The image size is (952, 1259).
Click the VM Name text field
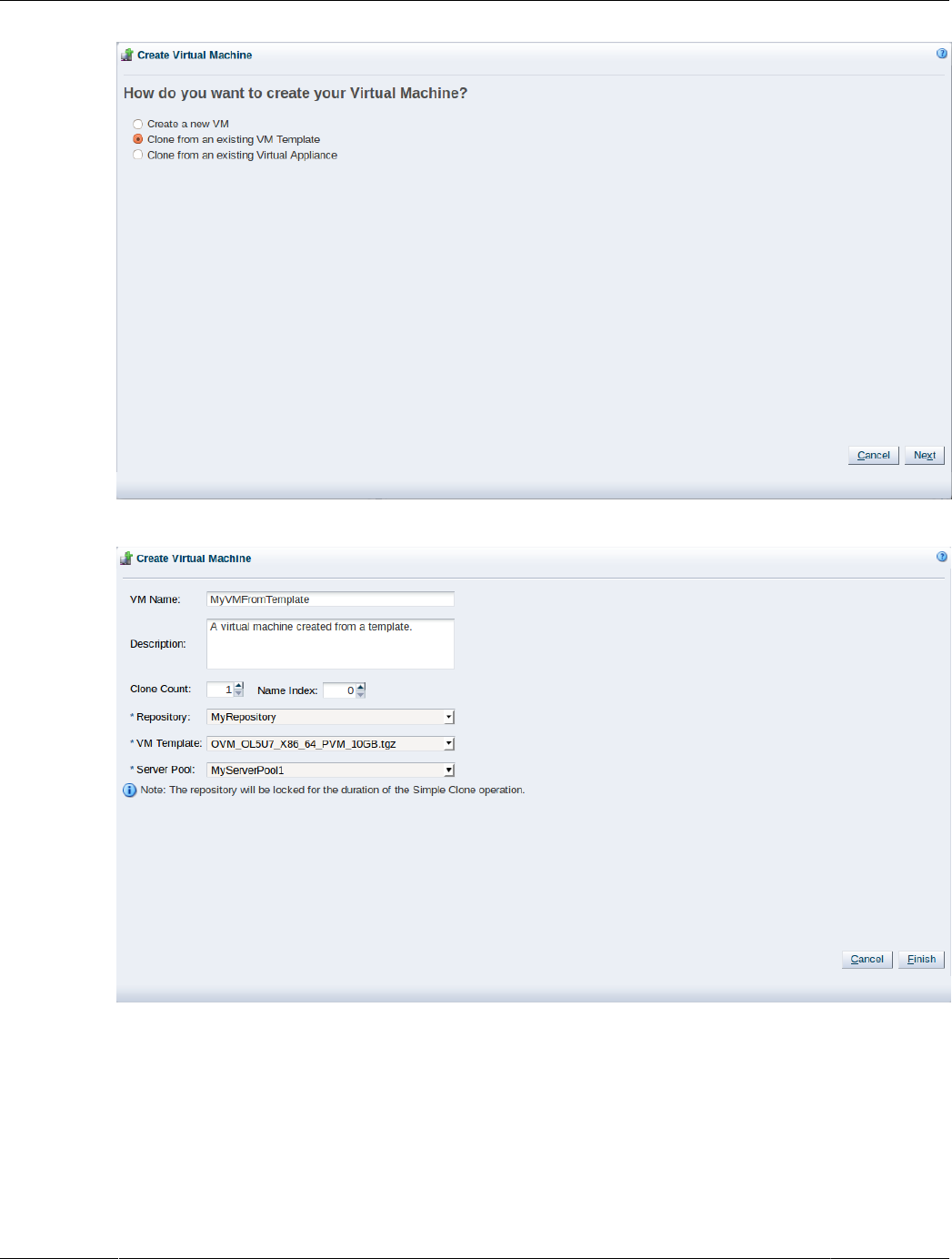(330, 599)
